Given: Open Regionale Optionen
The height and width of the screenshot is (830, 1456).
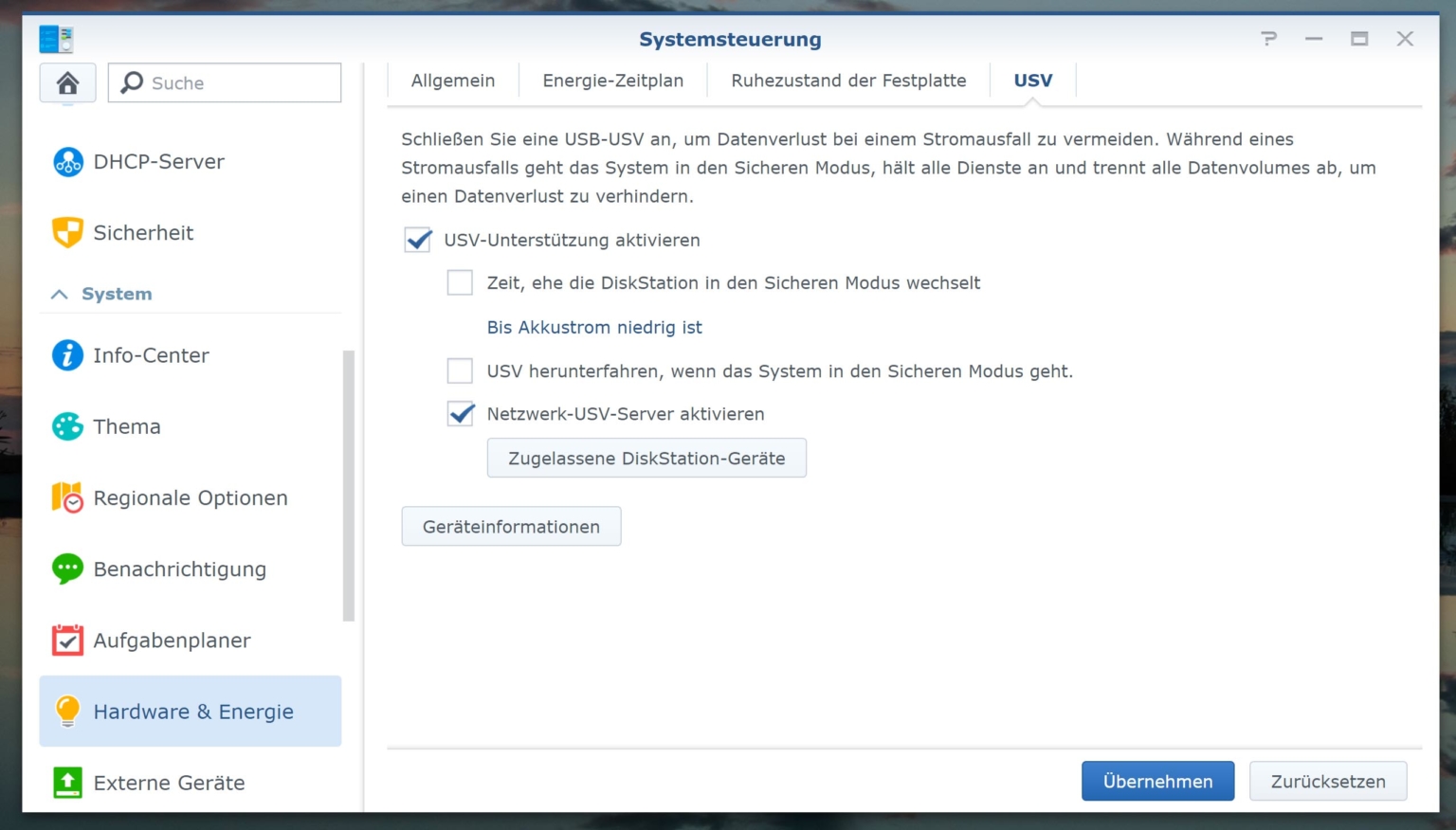Looking at the screenshot, I should [190, 497].
